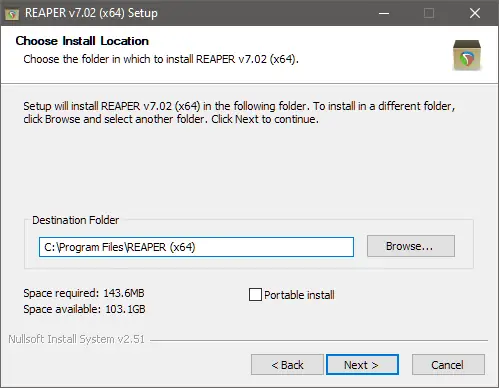This screenshot has width=499, height=388.
Task: Click the REAPER installer box logo in header
Action: coord(467,55)
